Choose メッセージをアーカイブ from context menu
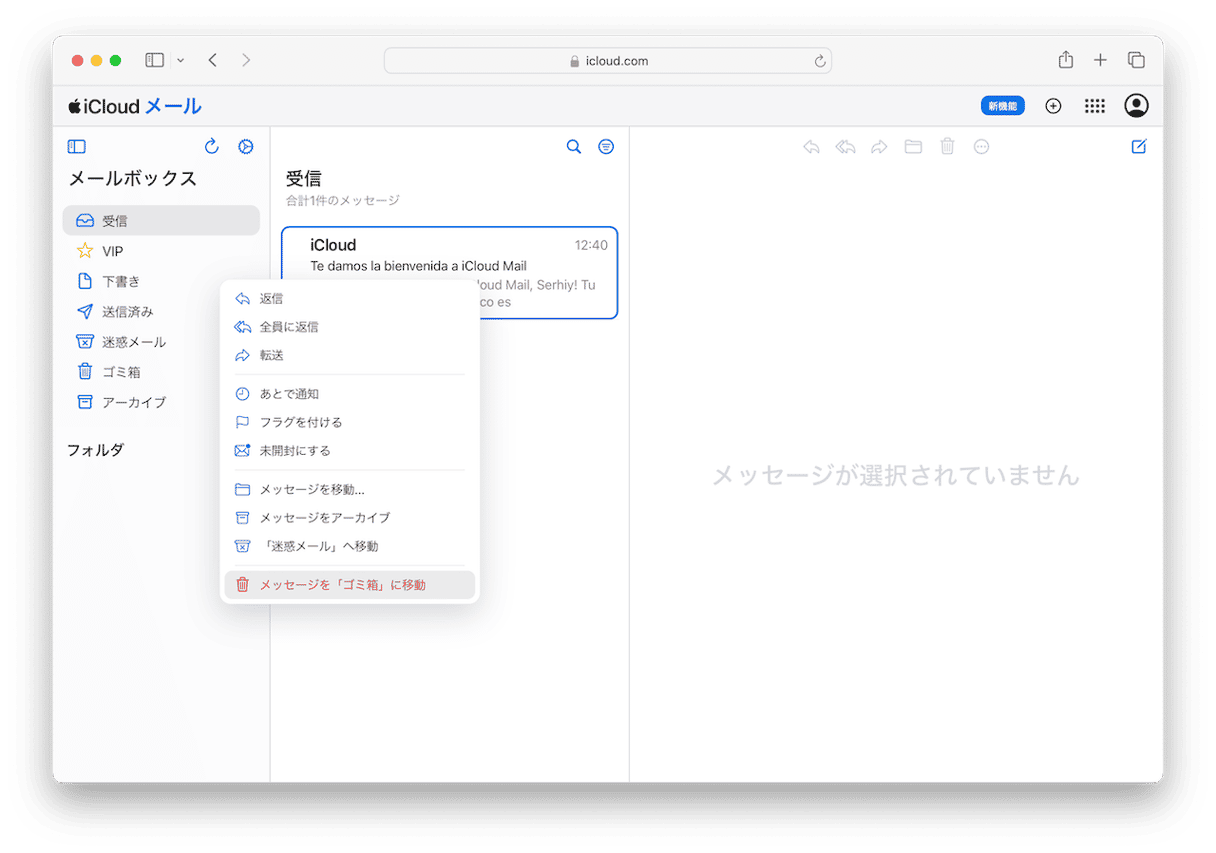 click(x=349, y=518)
